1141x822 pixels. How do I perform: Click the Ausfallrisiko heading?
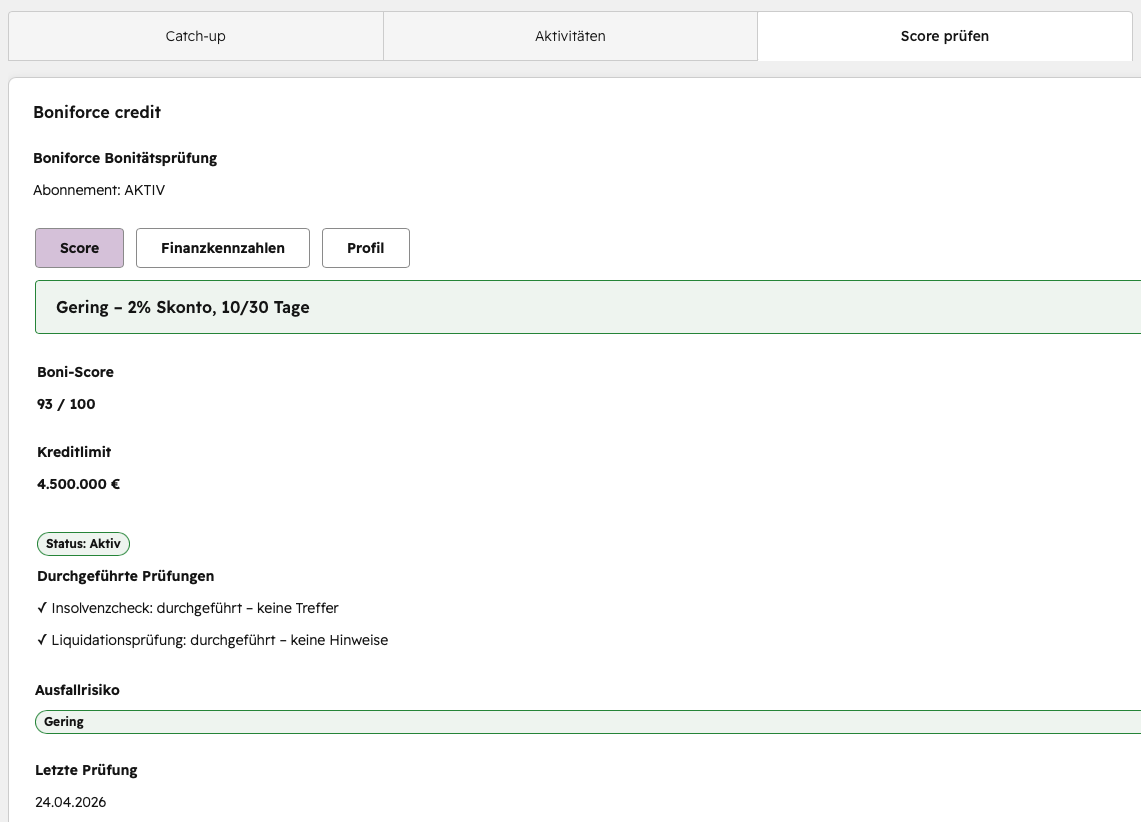click(x=77, y=690)
